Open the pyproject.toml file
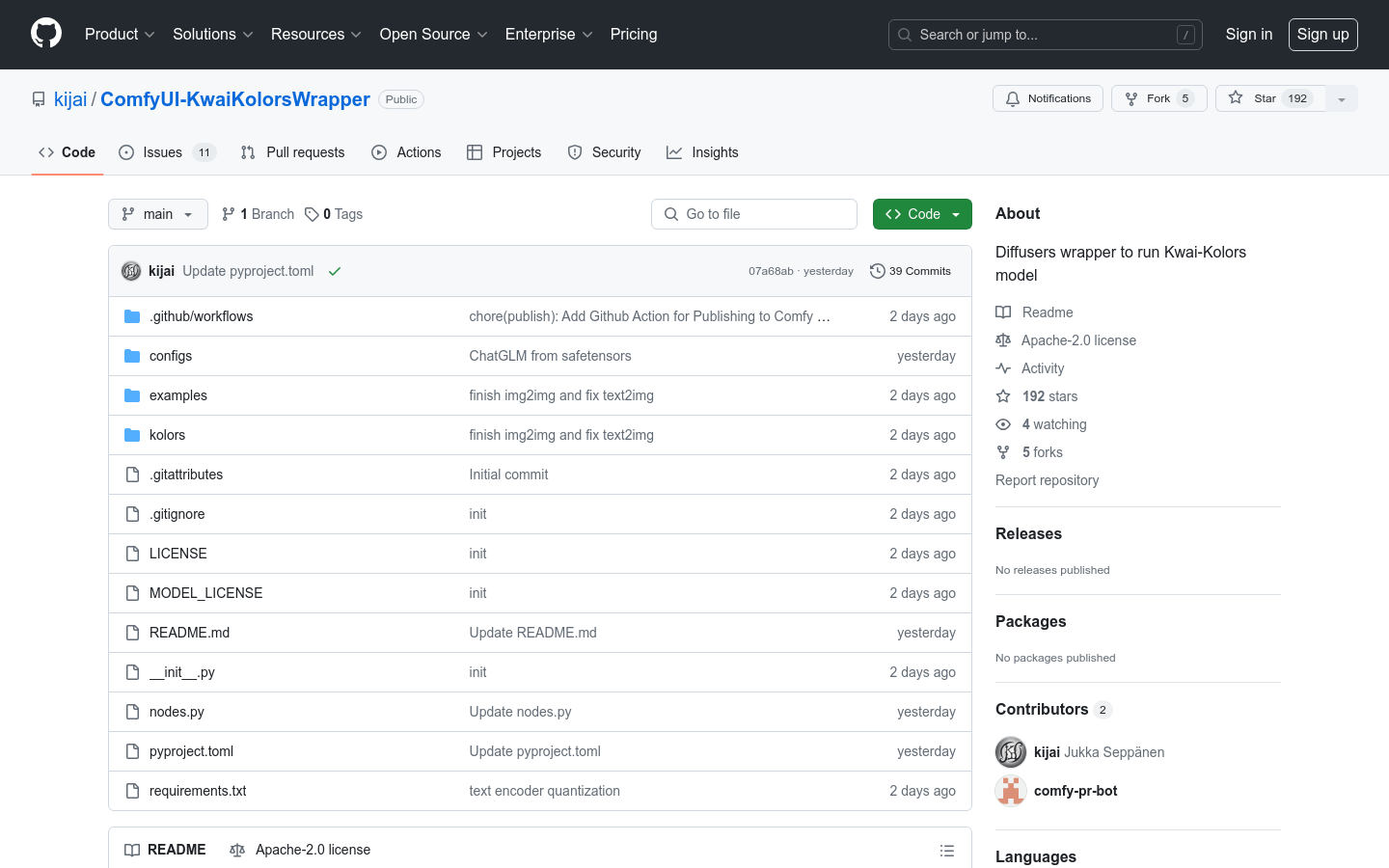The width and height of the screenshot is (1389, 868). coord(191,751)
